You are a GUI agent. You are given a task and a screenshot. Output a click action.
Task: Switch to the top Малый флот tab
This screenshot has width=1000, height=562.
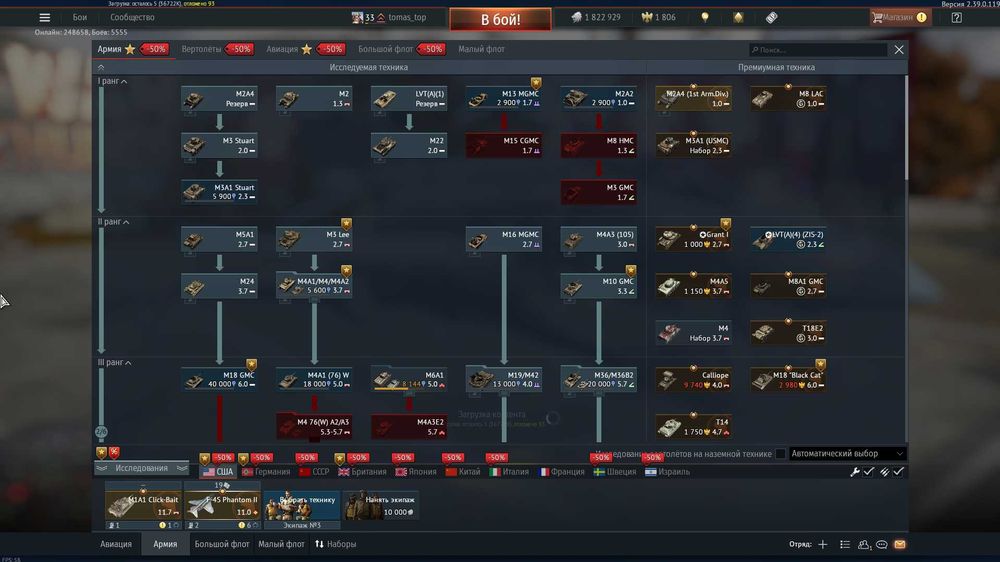[x=482, y=49]
